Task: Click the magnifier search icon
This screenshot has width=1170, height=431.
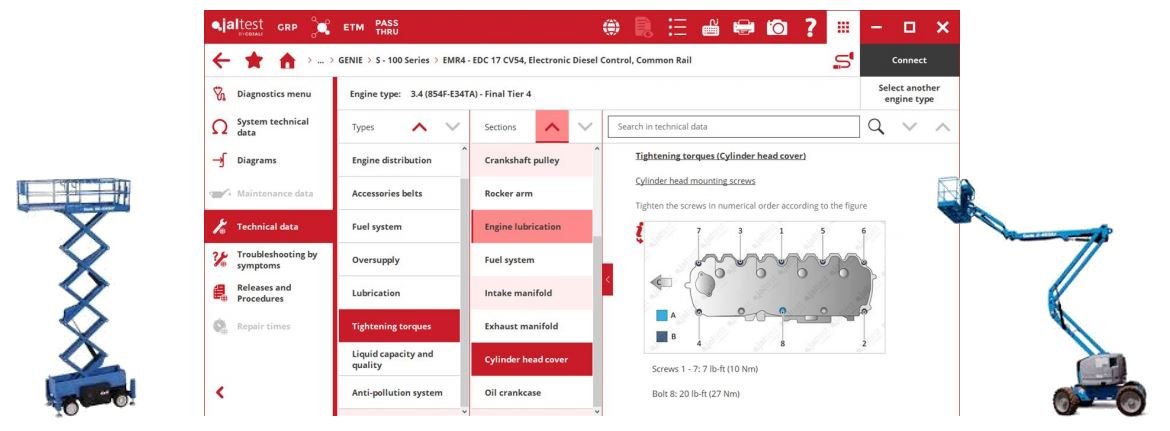Action: [x=876, y=127]
